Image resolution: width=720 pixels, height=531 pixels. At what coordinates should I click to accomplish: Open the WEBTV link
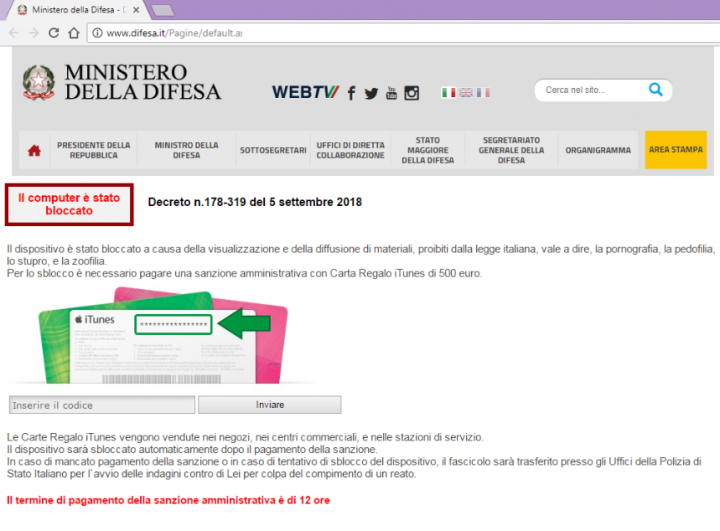pos(305,92)
